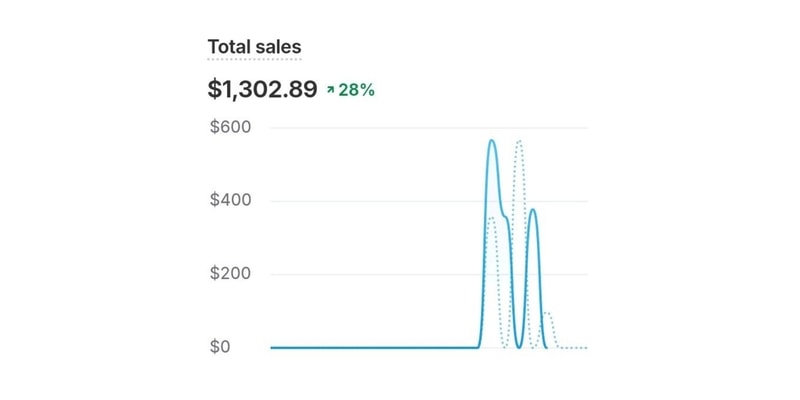800x400 pixels.
Task: Click the dotted line's first peak
Action: tap(490, 218)
